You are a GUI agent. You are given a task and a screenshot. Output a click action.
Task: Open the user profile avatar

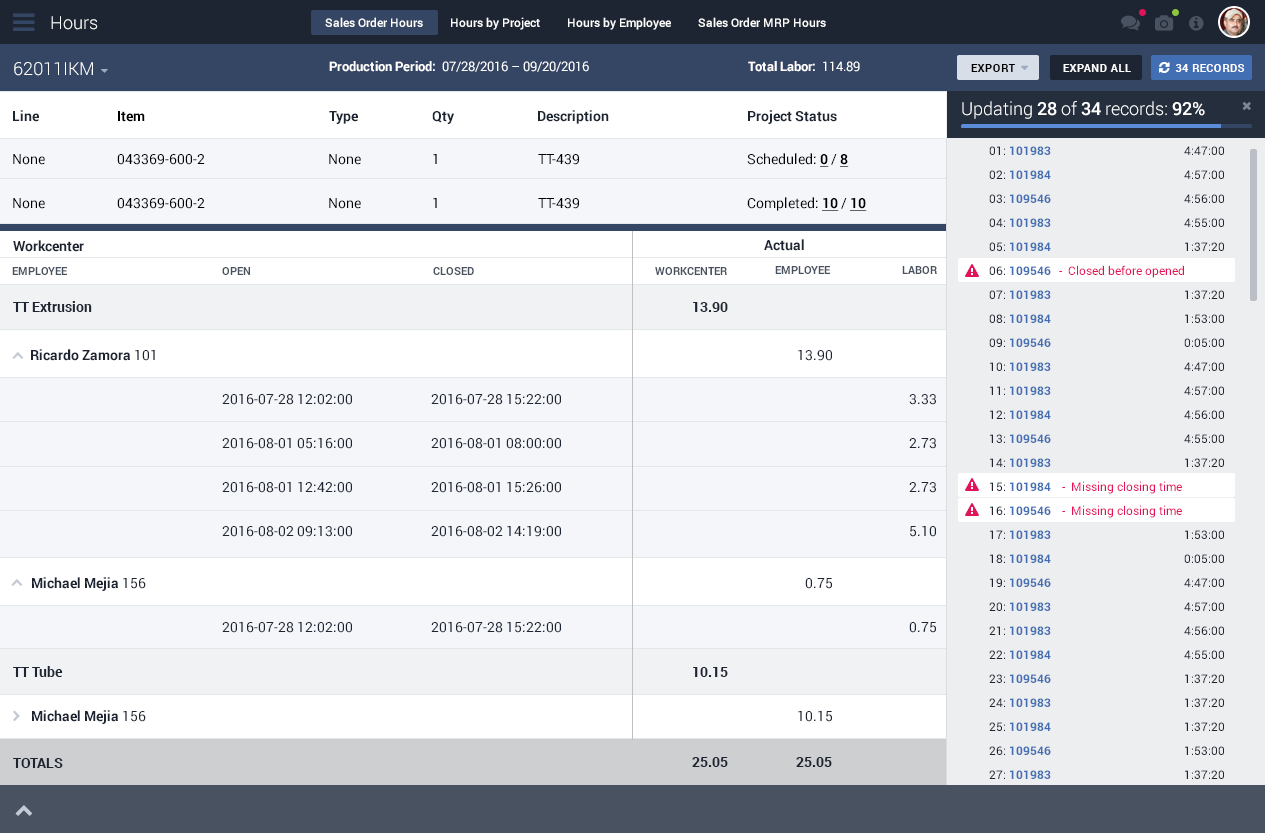coord(1233,22)
